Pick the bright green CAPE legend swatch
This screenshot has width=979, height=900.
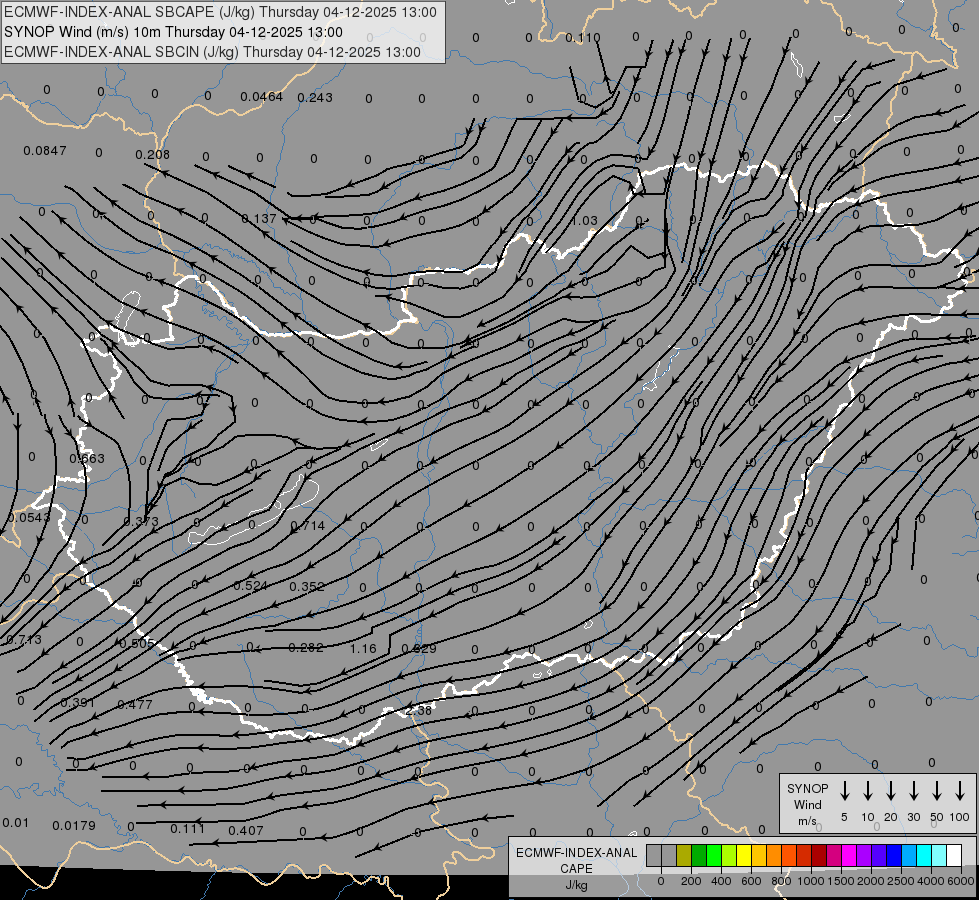point(714,855)
